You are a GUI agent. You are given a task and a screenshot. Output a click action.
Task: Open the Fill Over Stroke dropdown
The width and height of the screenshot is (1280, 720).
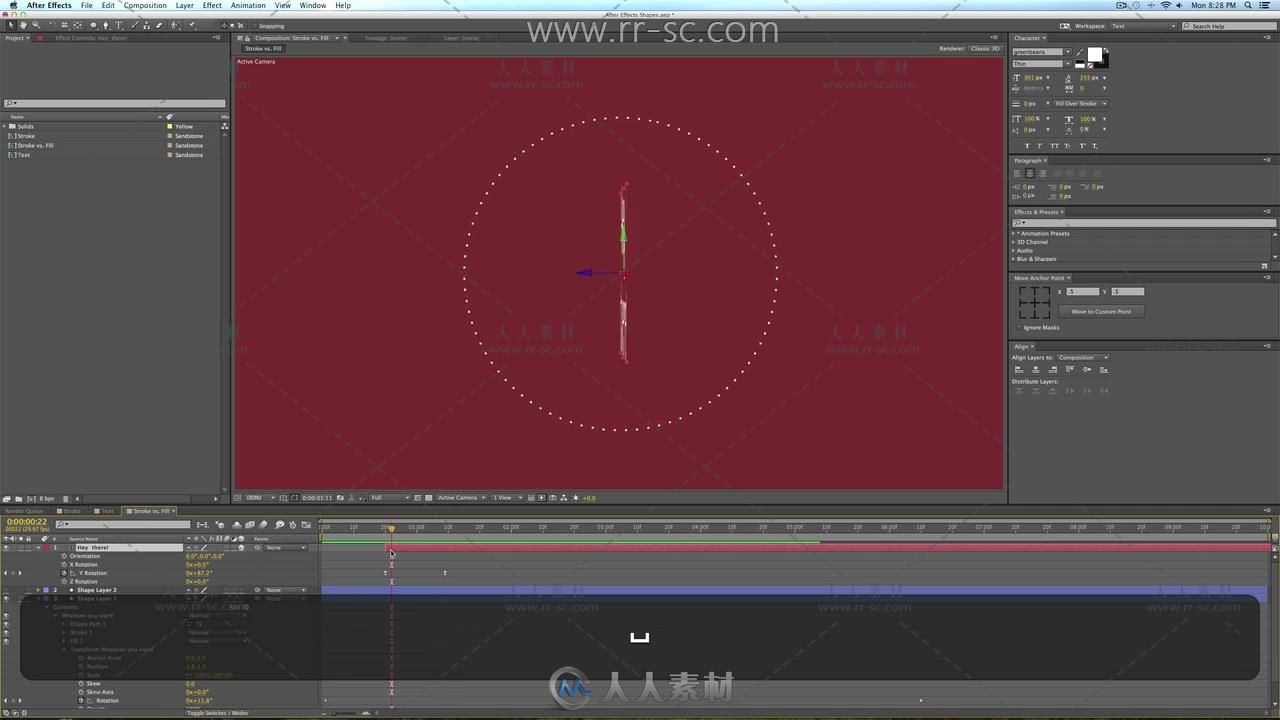point(1081,104)
